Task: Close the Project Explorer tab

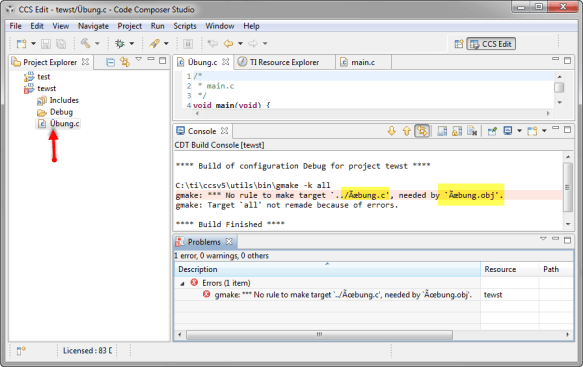Action: coord(86,62)
